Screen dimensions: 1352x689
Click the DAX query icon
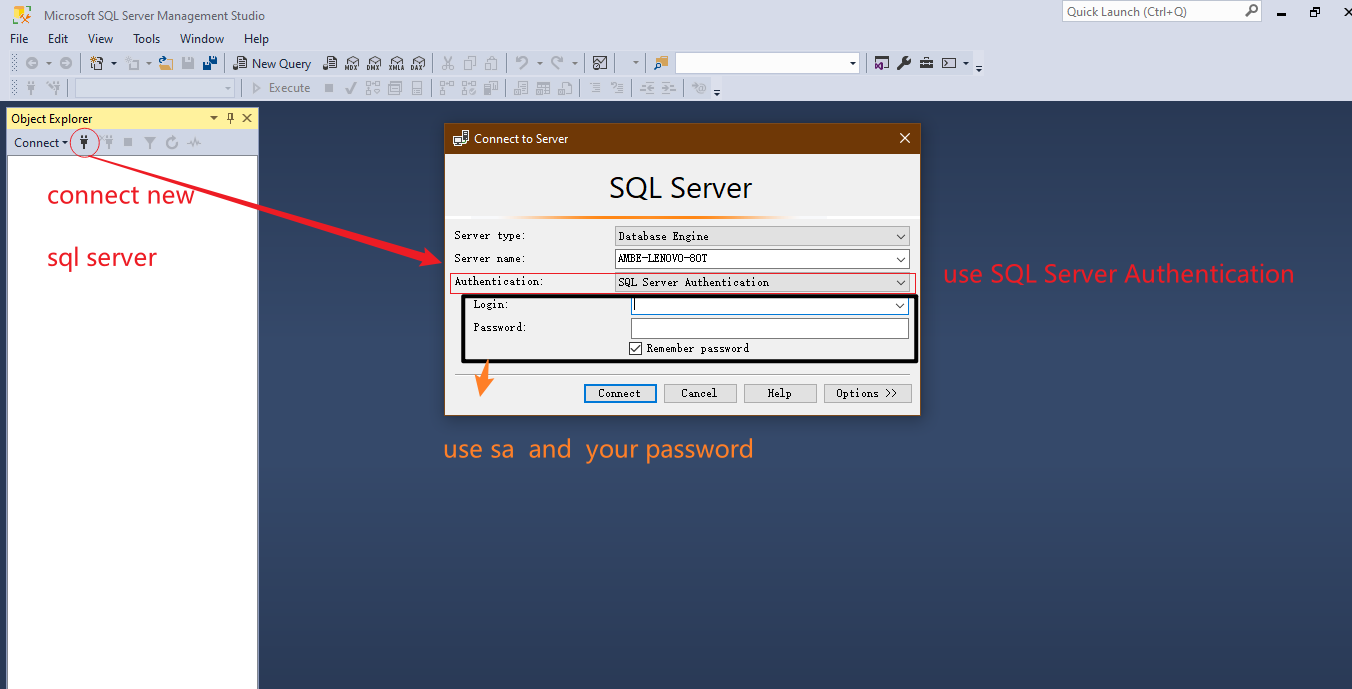click(x=418, y=63)
